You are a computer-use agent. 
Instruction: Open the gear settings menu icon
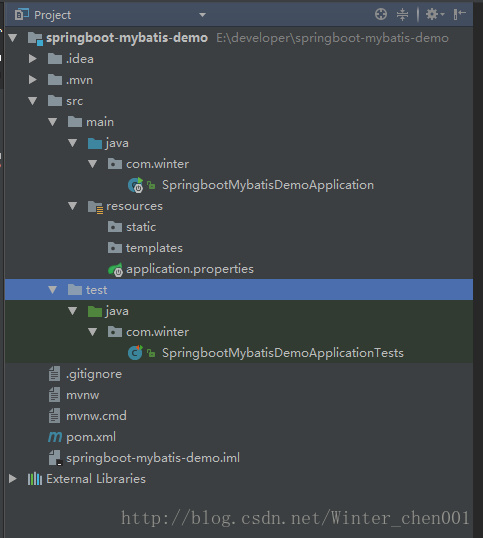(434, 14)
